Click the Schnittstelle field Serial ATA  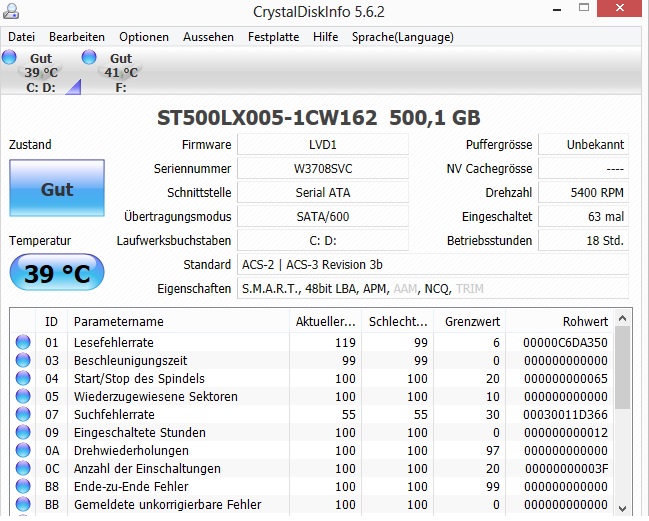(x=323, y=192)
